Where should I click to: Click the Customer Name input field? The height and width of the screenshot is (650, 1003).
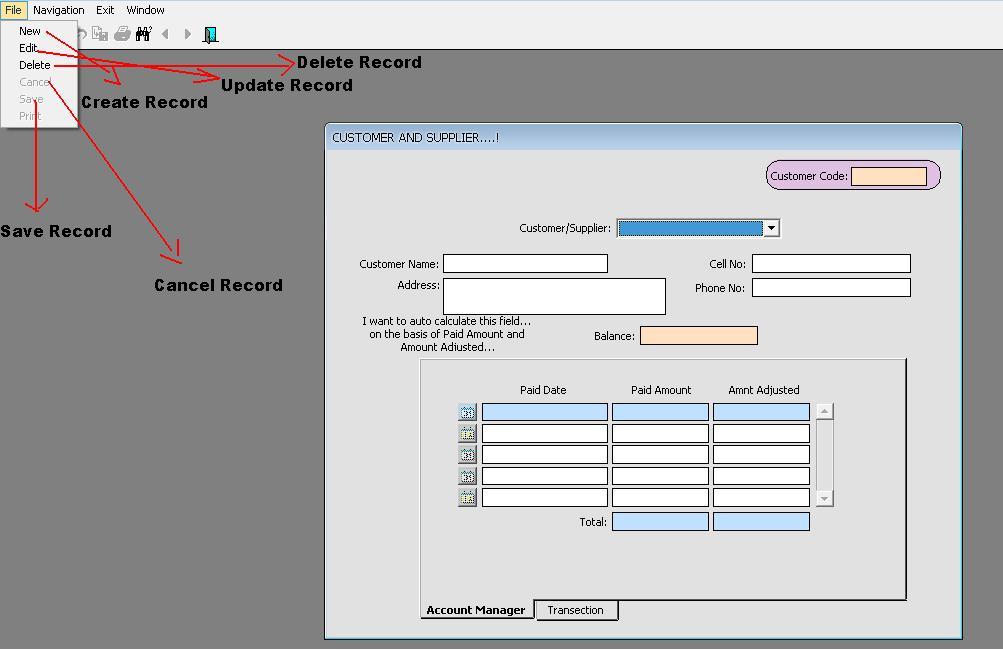[x=525, y=264]
